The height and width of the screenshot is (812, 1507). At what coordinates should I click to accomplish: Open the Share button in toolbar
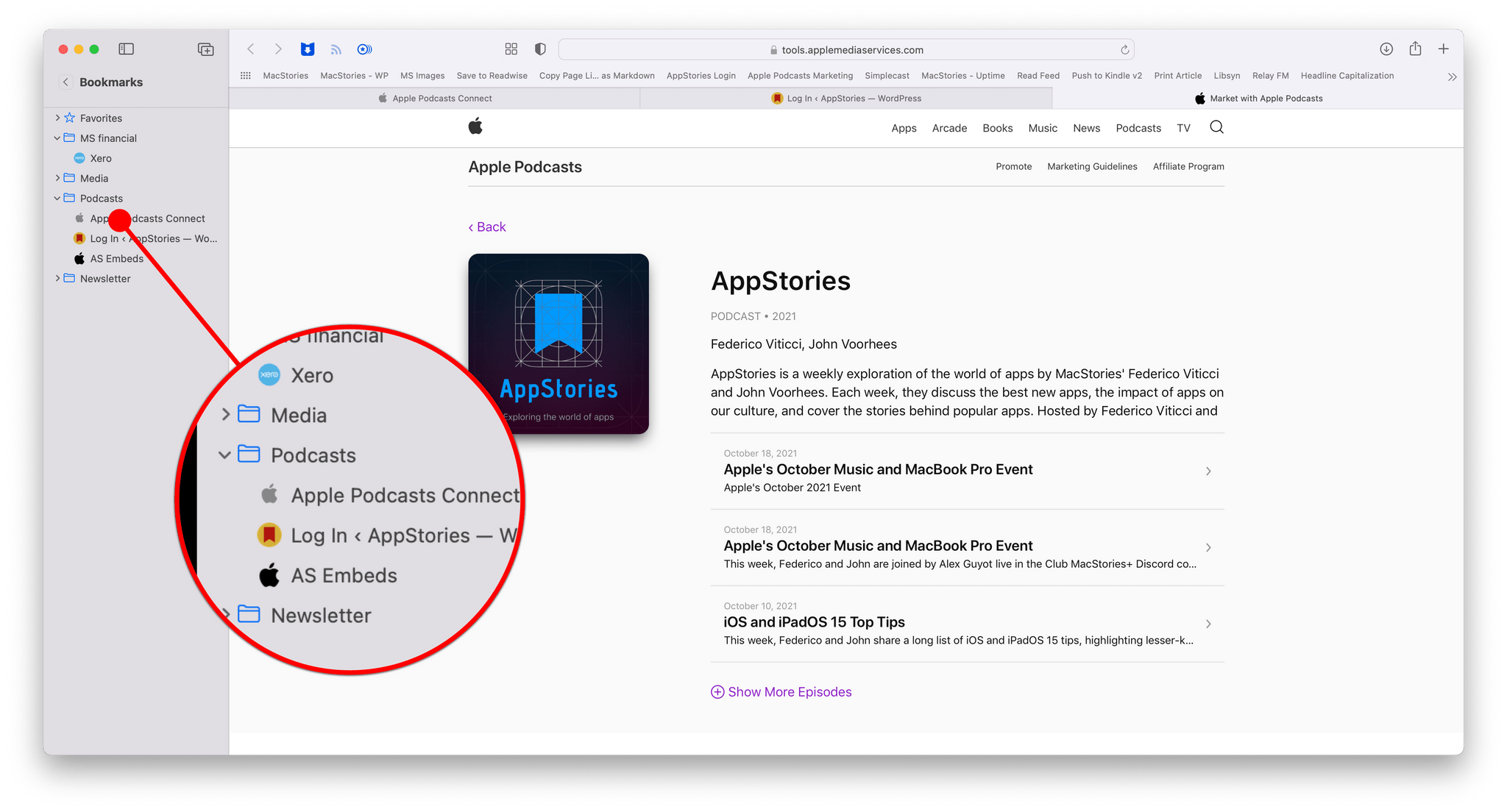click(x=1415, y=49)
